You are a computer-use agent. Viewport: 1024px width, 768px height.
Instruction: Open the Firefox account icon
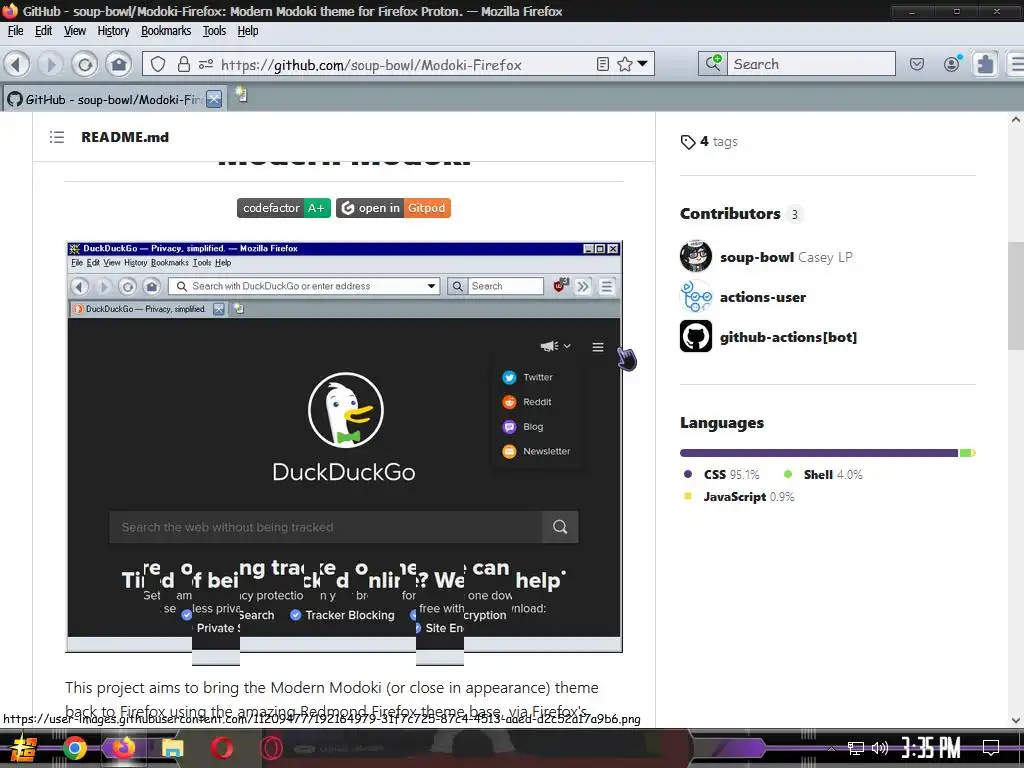[952, 63]
